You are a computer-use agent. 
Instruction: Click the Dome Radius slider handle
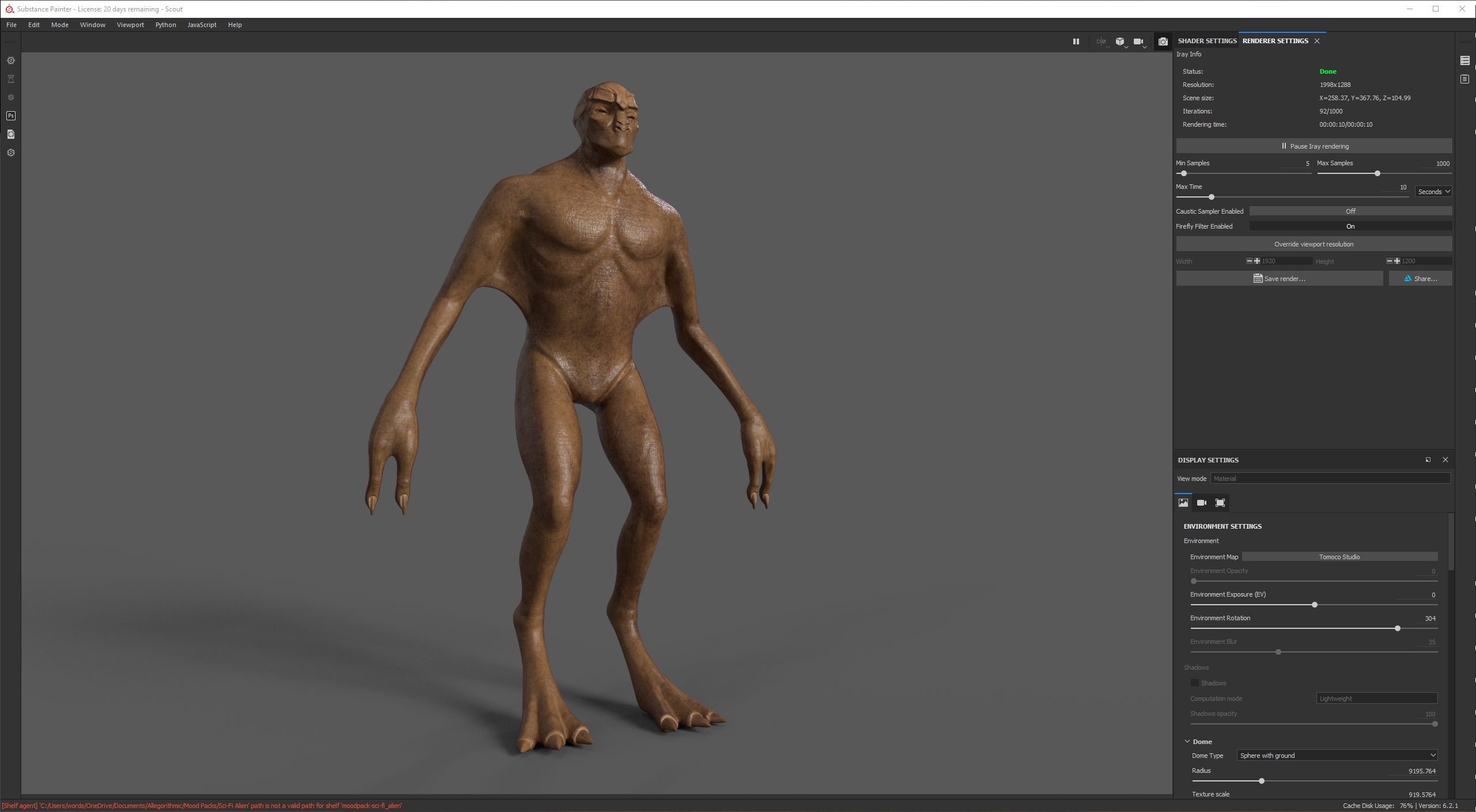[x=1262, y=781]
